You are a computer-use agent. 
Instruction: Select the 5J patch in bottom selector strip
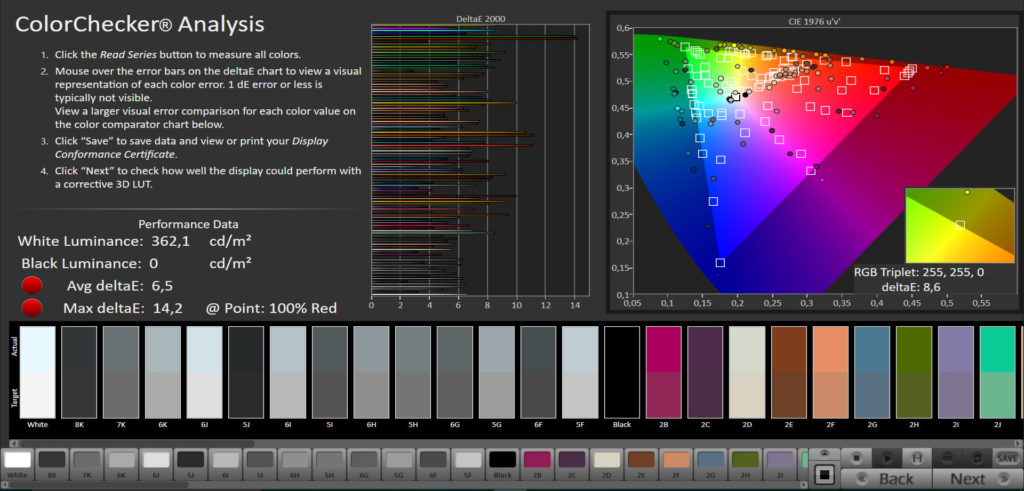point(191,463)
